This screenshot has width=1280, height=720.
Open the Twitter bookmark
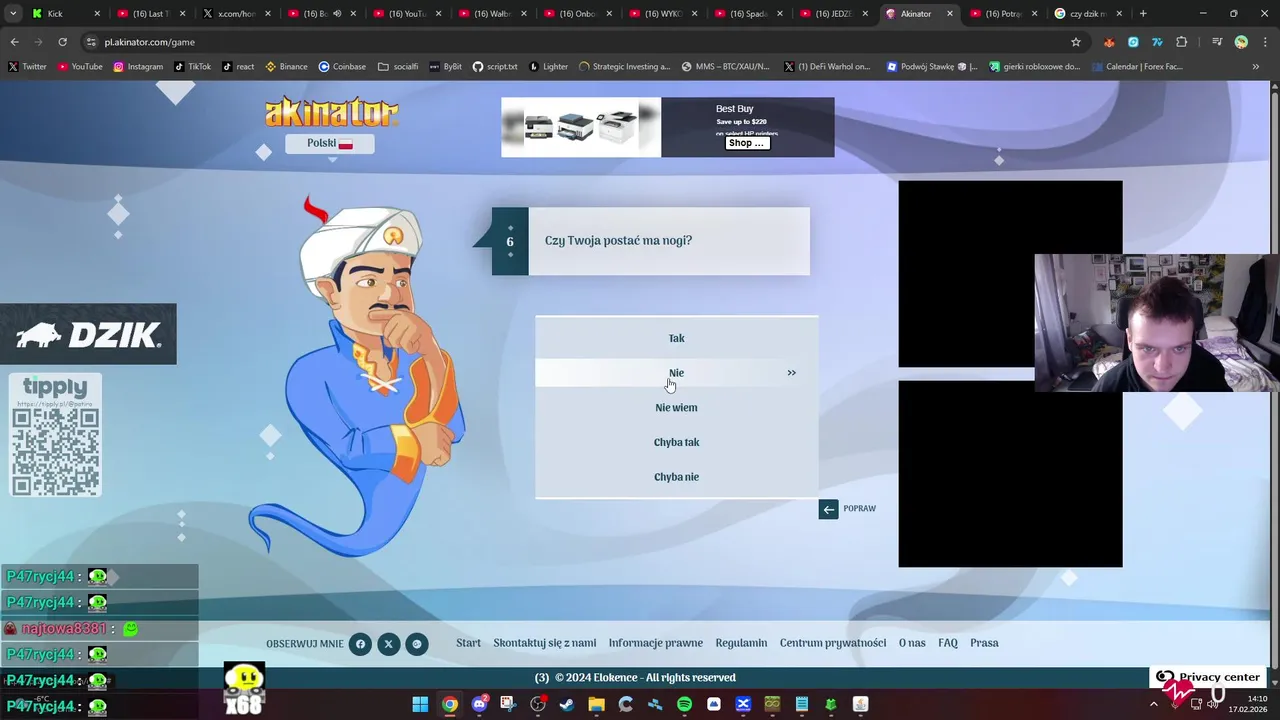click(27, 67)
